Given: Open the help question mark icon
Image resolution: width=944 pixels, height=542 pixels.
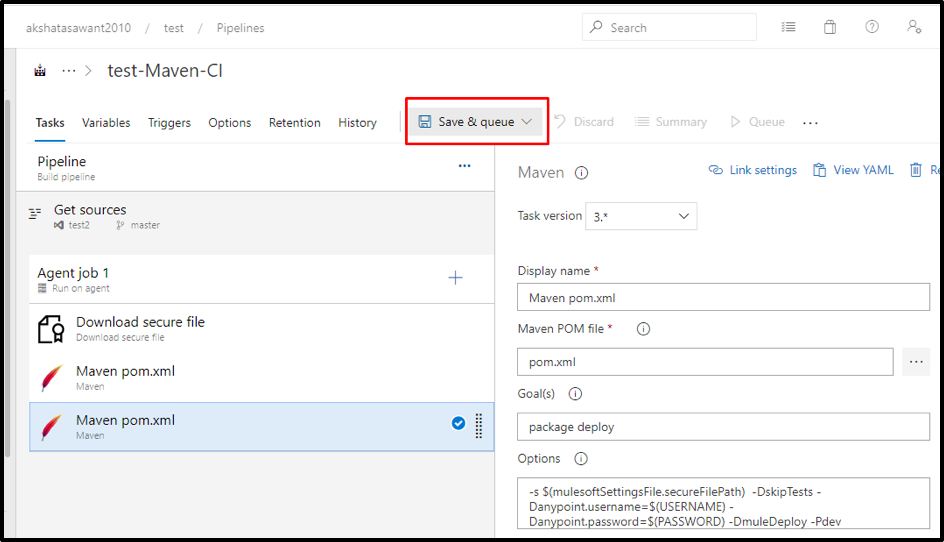Looking at the screenshot, I should 872,27.
